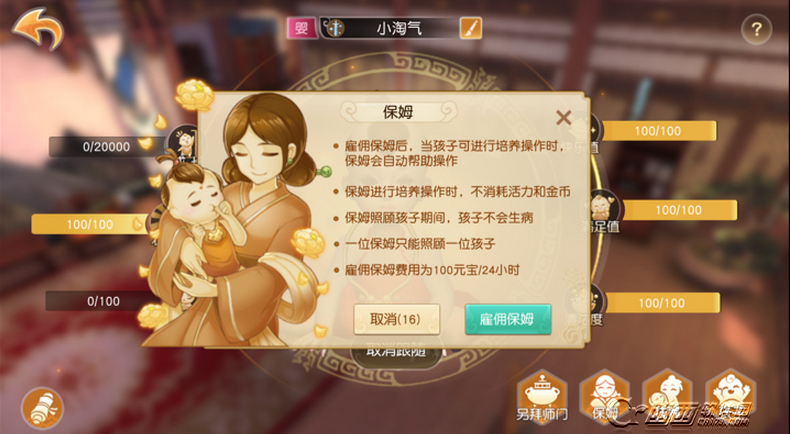This screenshot has width=790, height=434.
Task: Open the scroll icon at bottom left
Action: (x=42, y=408)
